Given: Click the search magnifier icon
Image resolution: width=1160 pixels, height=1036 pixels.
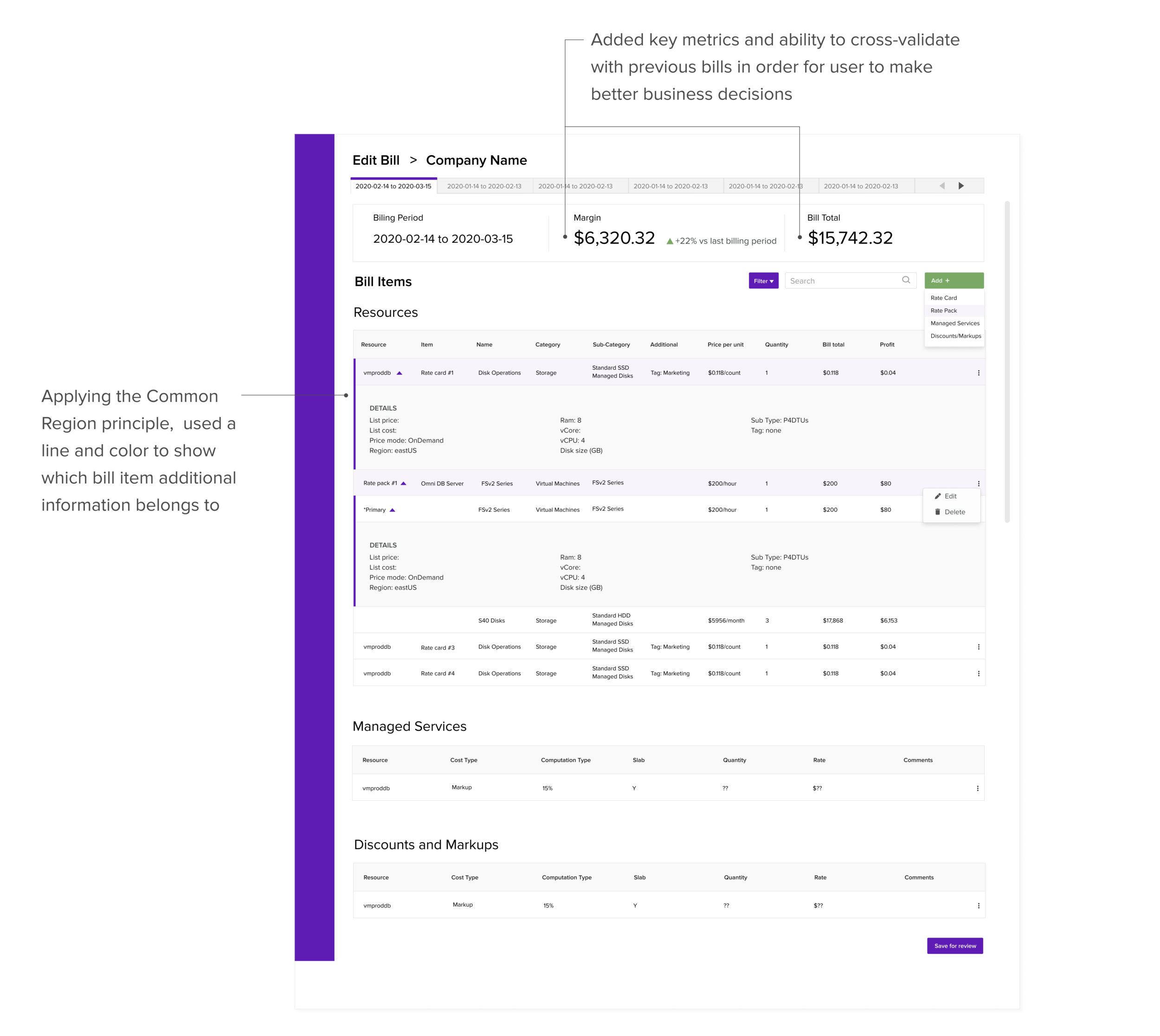Looking at the screenshot, I should click(x=906, y=280).
